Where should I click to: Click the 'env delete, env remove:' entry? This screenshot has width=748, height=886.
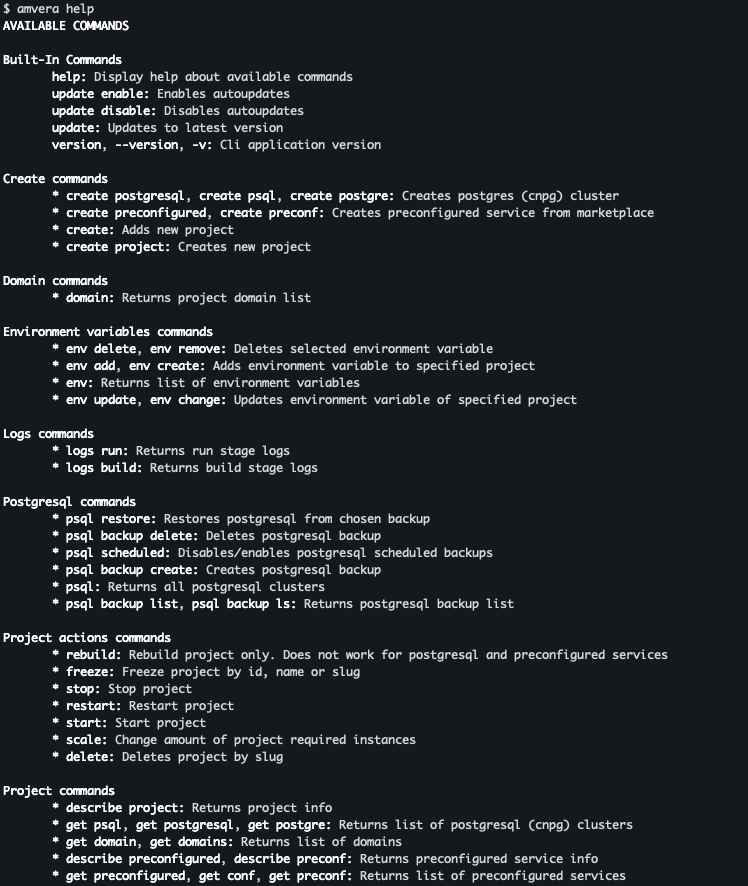pos(146,349)
